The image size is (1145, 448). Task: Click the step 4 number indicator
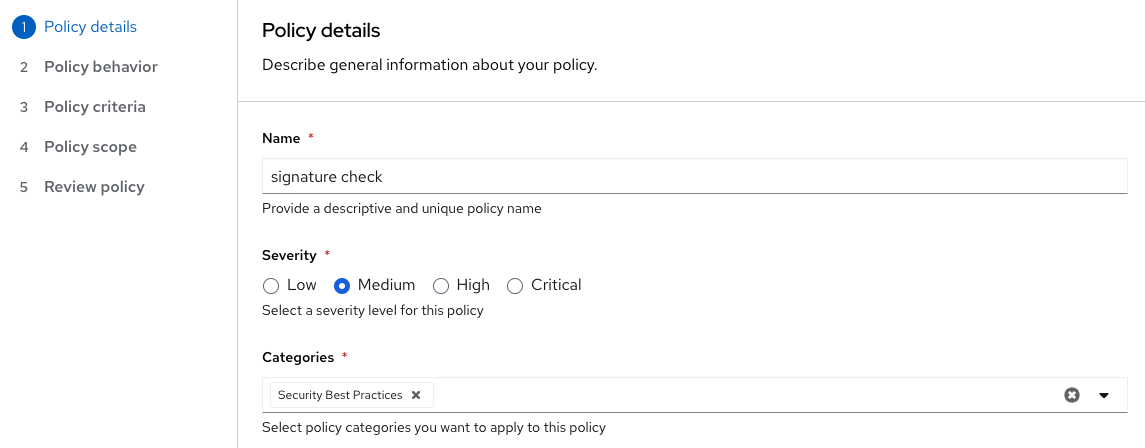[23, 147]
